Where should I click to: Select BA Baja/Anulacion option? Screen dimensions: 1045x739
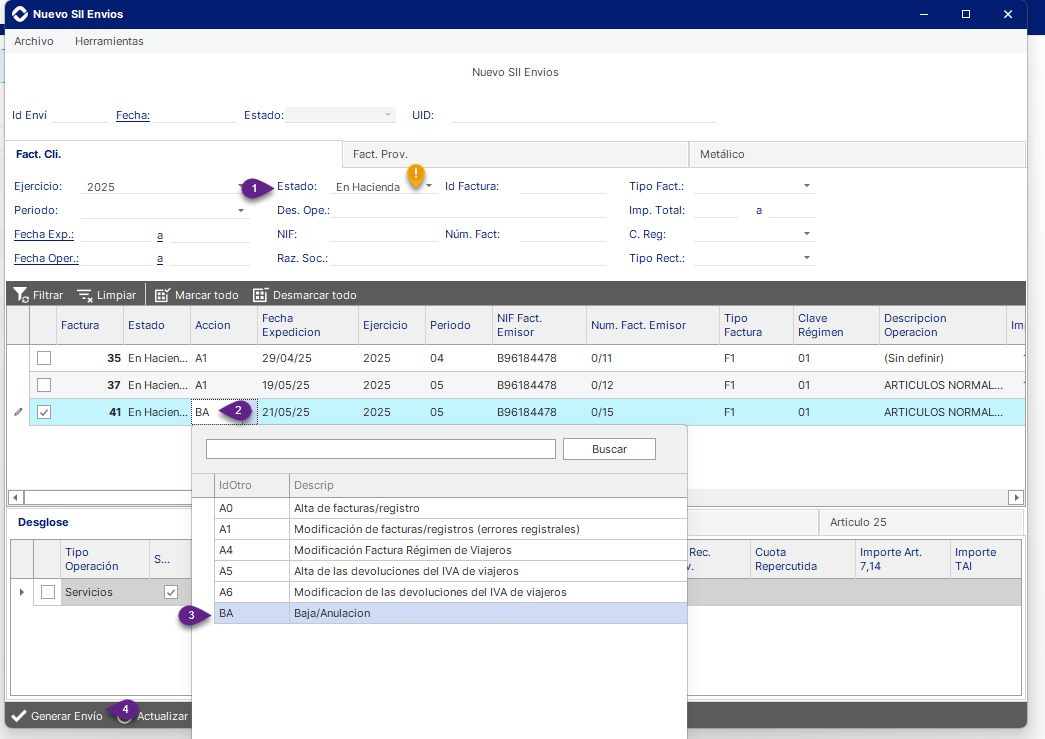point(450,613)
